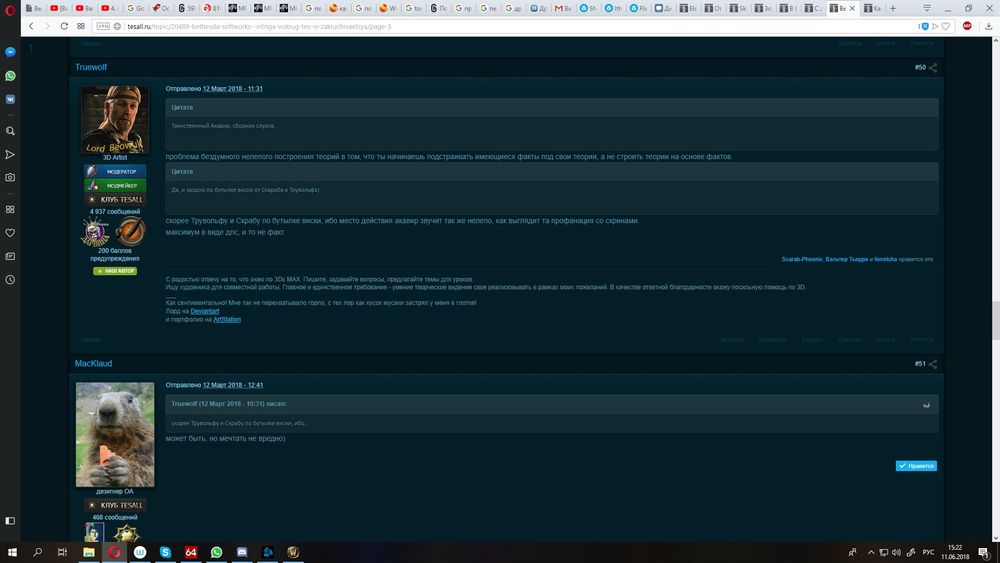This screenshot has height=563, width=1000.
Task: Take a snapshot with the sidebar camera
Action: (10, 178)
